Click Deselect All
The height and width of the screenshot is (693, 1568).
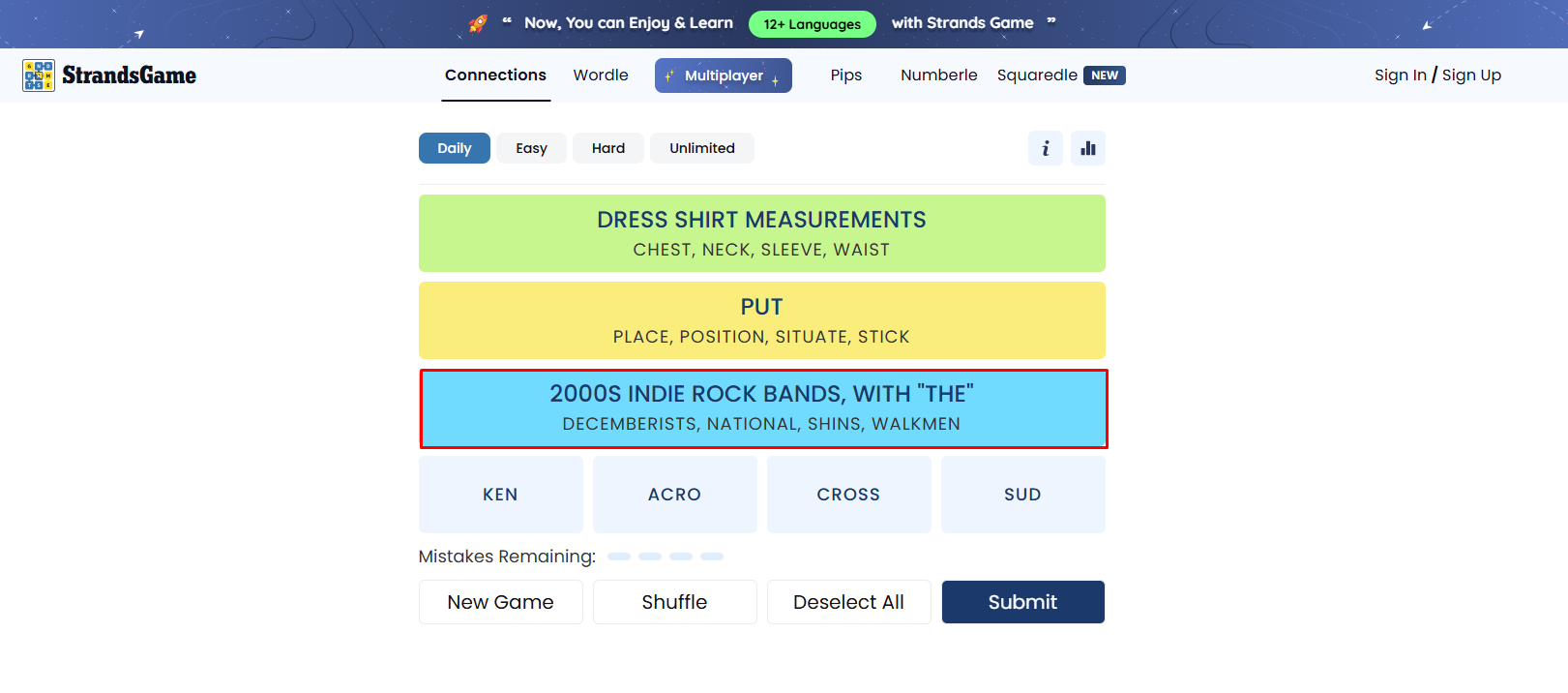[x=849, y=602]
